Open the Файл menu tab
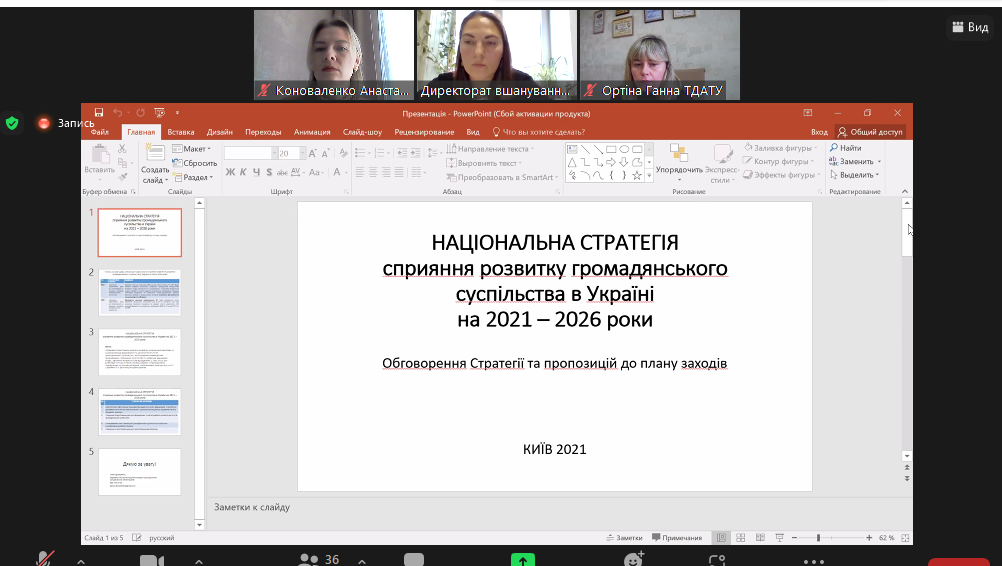This screenshot has height=566, width=1002. pyautogui.click(x=100, y=132)
